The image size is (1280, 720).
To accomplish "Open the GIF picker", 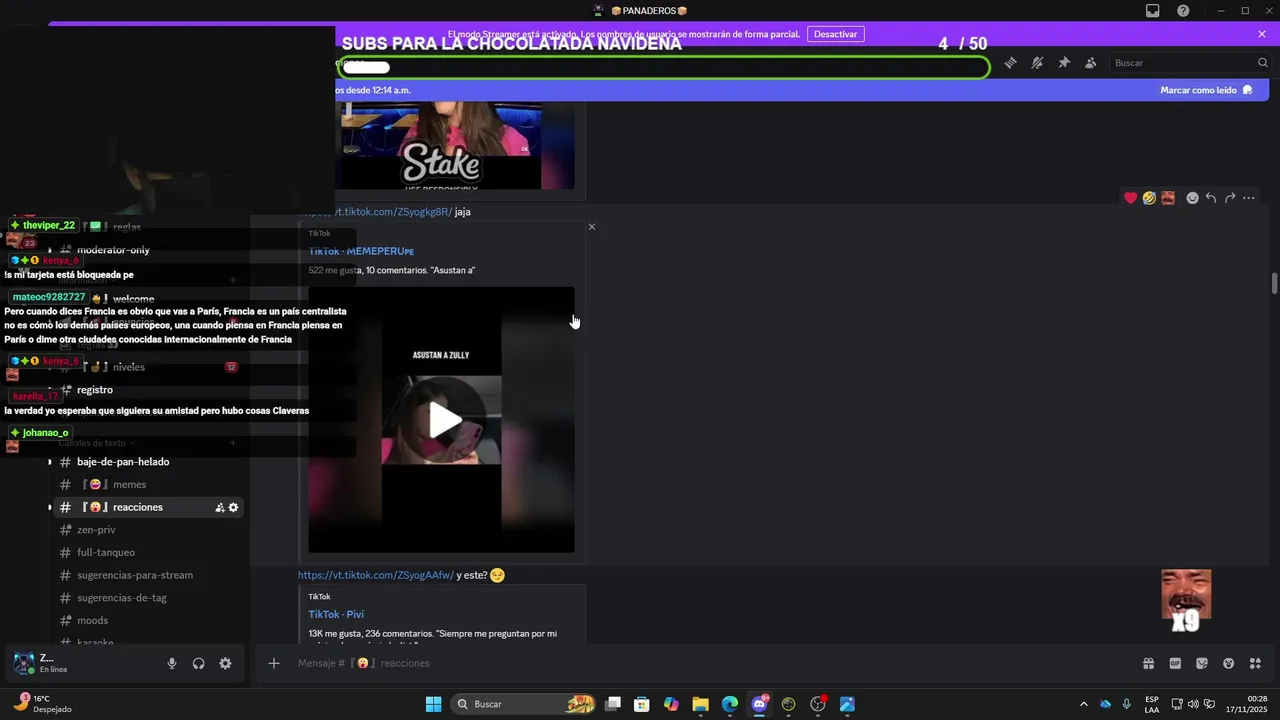I will [x=1175, y=663].
